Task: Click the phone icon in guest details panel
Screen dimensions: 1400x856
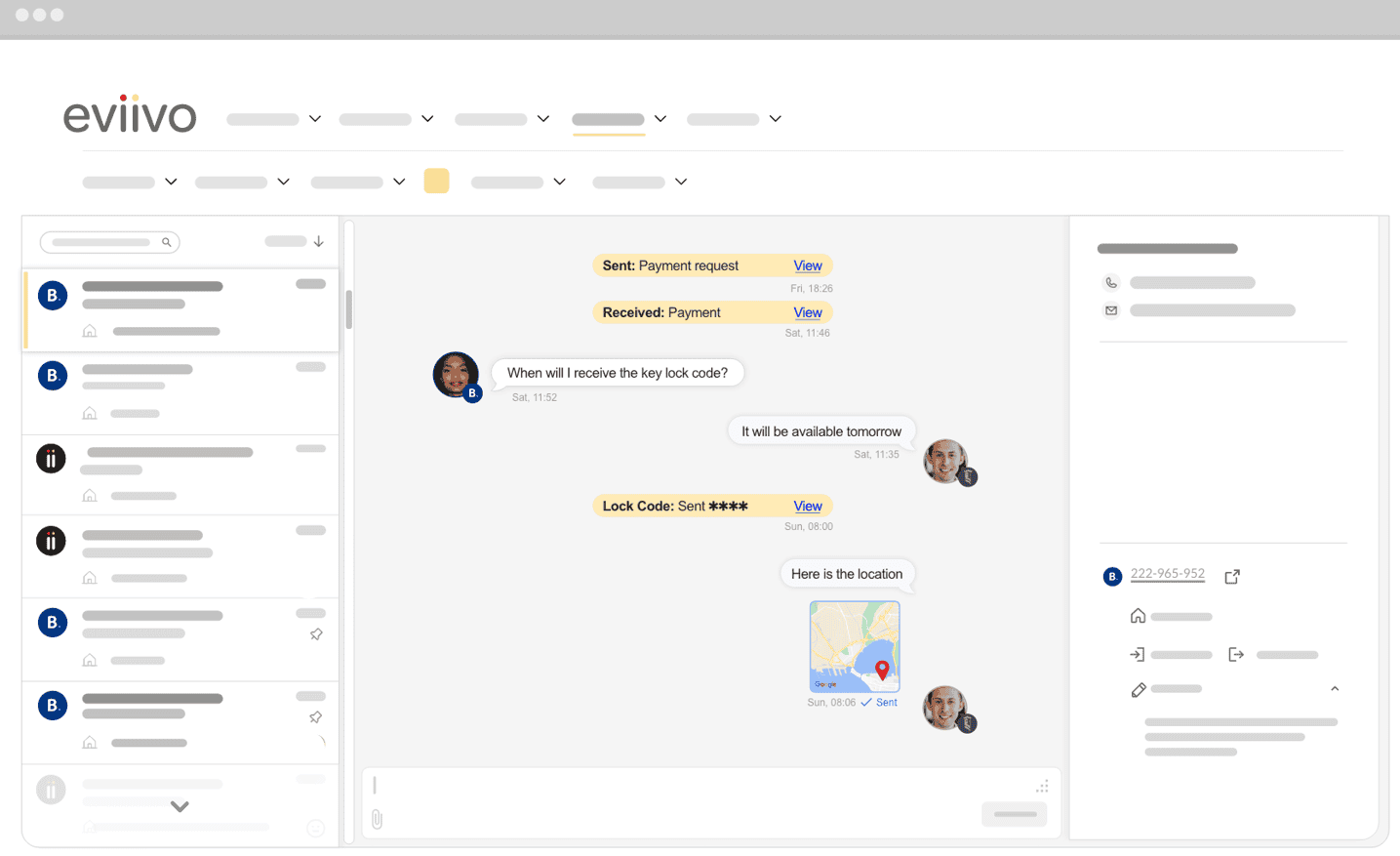Action: point(1111,282)
